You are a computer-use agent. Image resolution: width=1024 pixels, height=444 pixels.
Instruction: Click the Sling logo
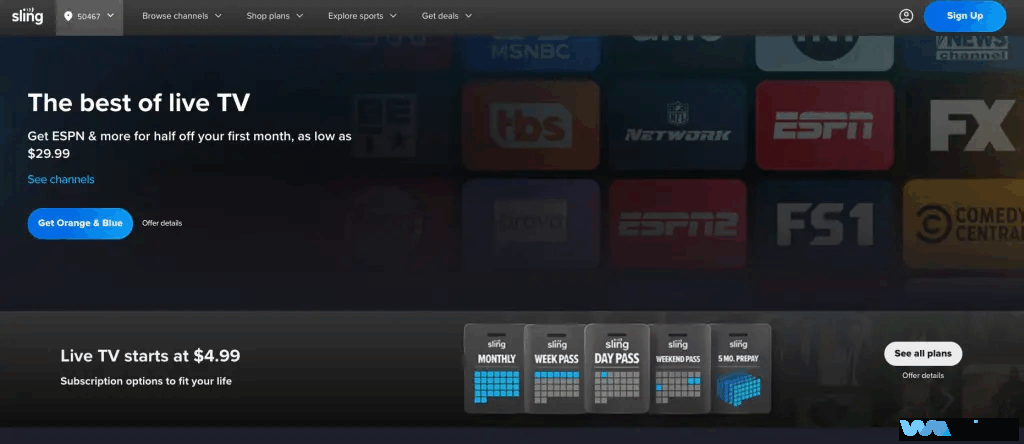click(x=27, y=16)
